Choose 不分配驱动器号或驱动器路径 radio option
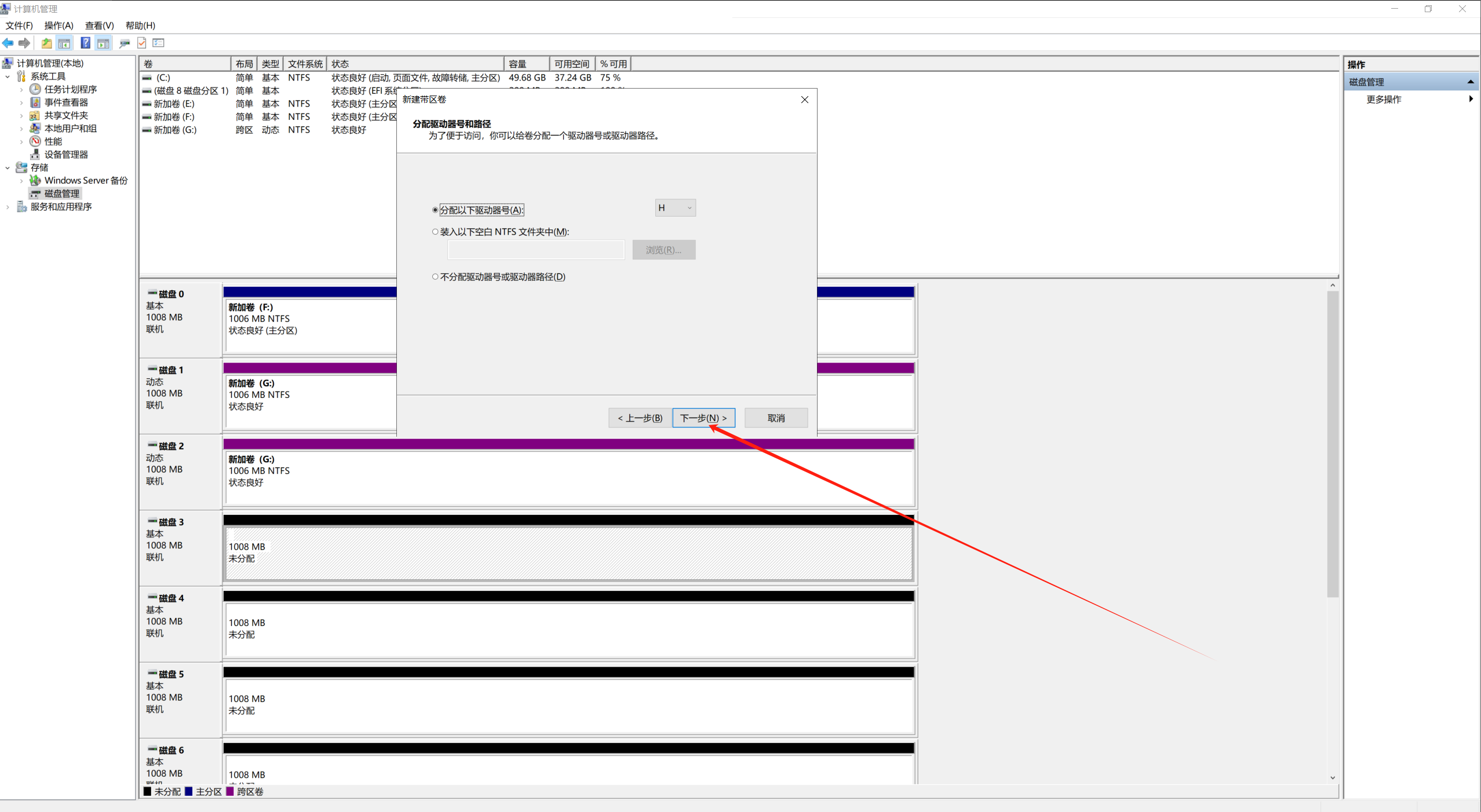This screenshot has height=812, width=1481. click(435, 277)
